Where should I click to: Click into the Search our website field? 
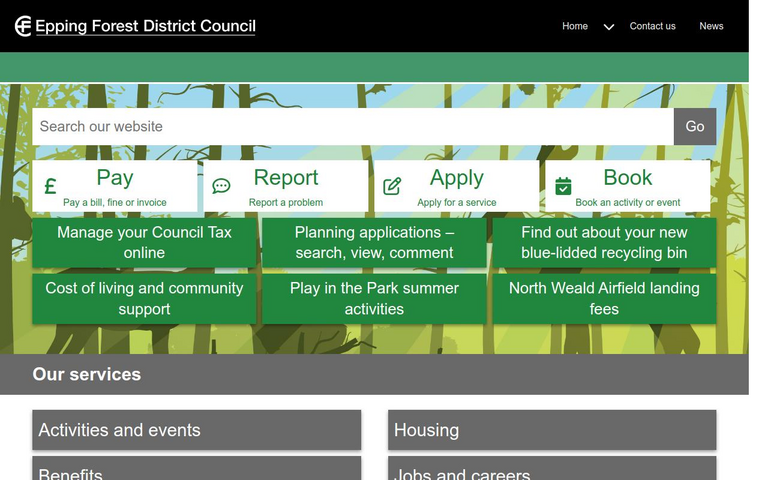(x=352, y=127)
